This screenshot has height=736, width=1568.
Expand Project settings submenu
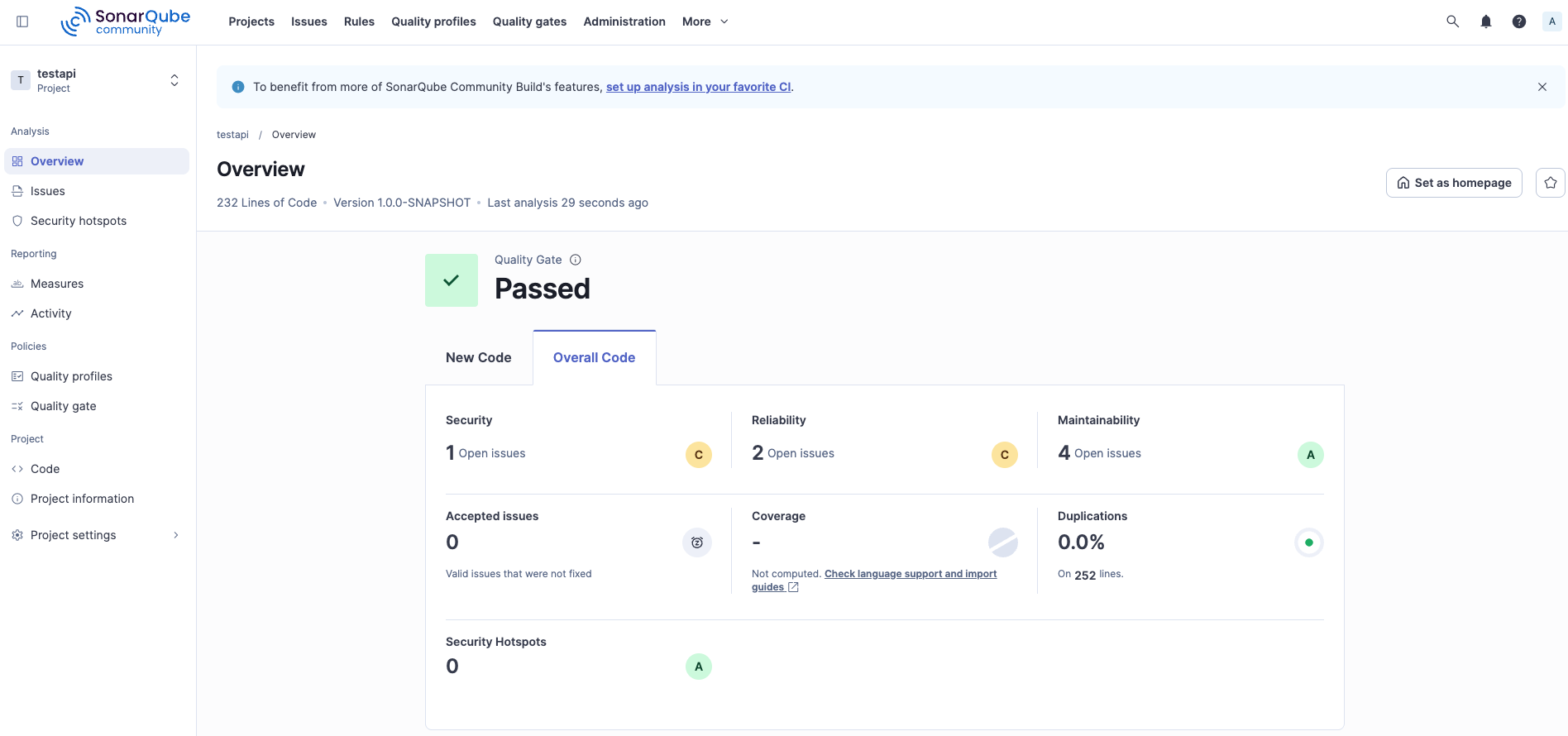97,535
